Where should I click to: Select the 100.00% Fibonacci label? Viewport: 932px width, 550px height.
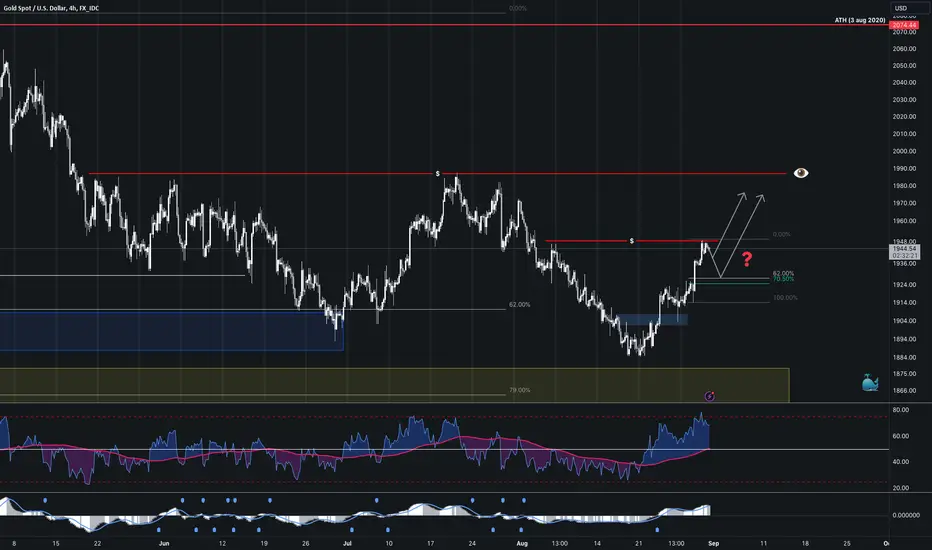(x=785, y=297)
